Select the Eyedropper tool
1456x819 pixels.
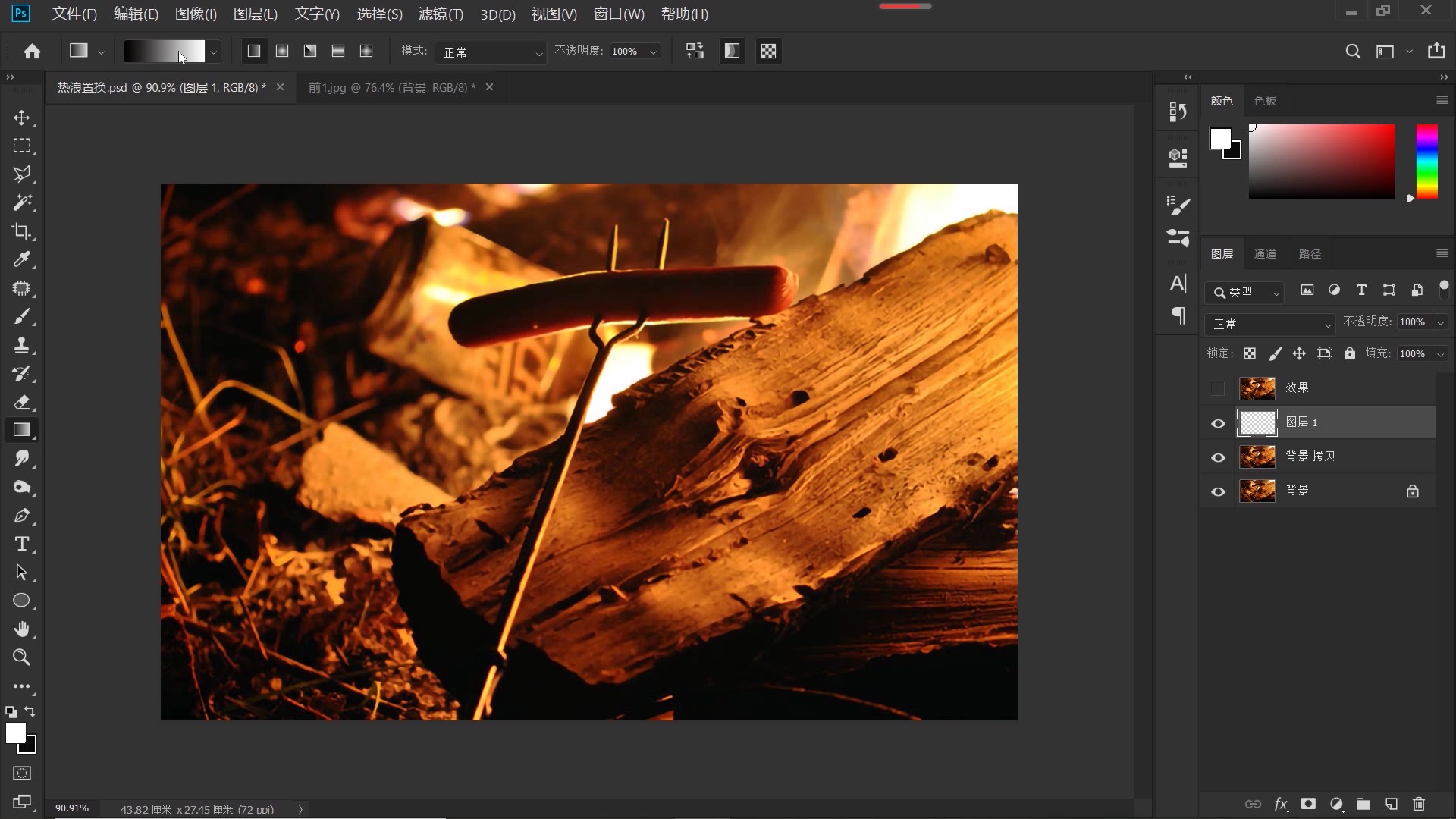(21, 260)
